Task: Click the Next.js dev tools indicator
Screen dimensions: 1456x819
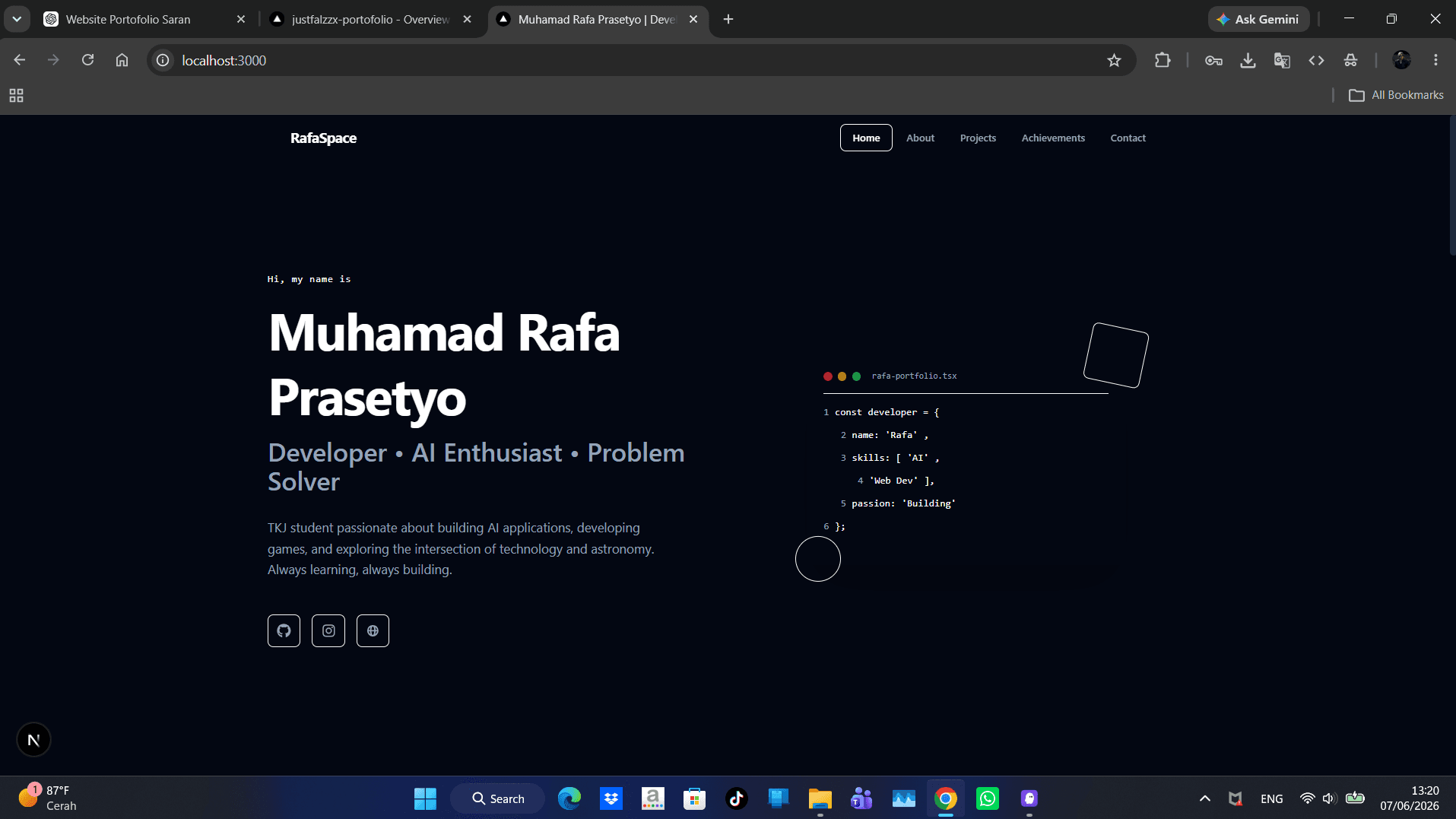Action: [33, 739]
